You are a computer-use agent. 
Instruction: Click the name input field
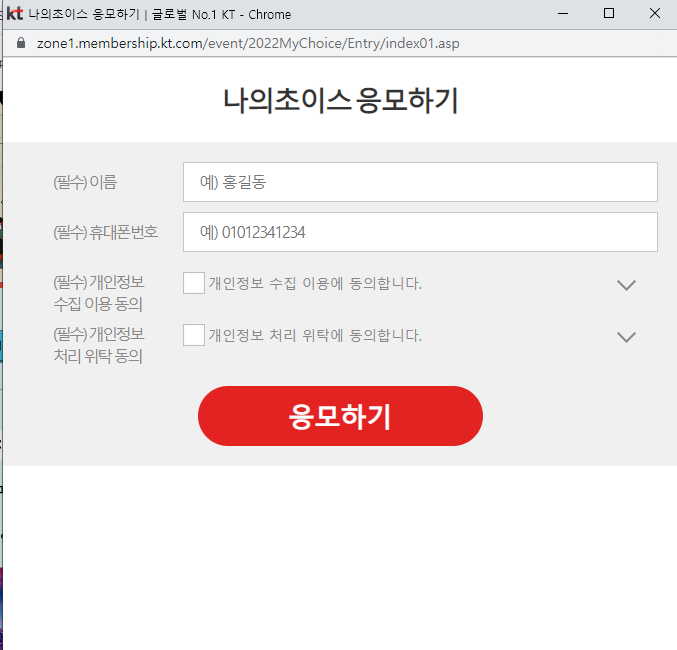(x=420, y=182)
